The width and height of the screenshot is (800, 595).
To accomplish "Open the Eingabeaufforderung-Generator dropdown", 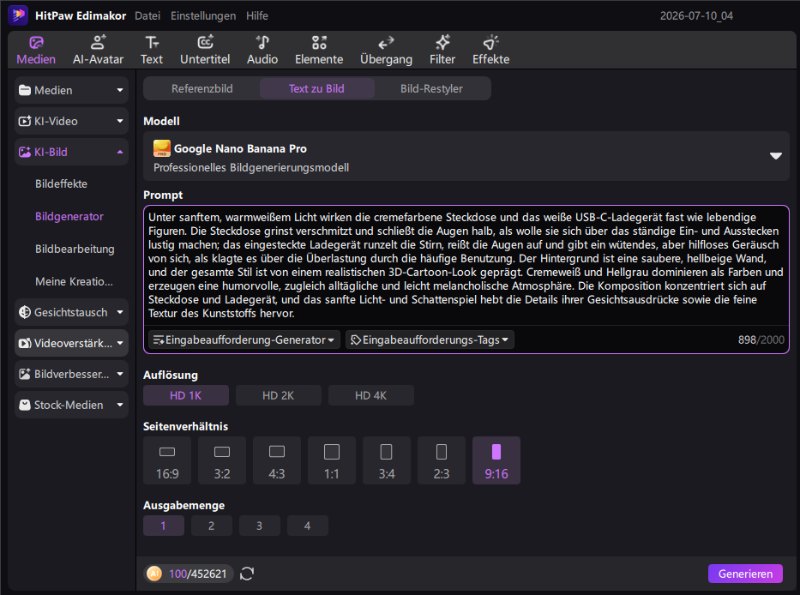I will tap(244, 340).
